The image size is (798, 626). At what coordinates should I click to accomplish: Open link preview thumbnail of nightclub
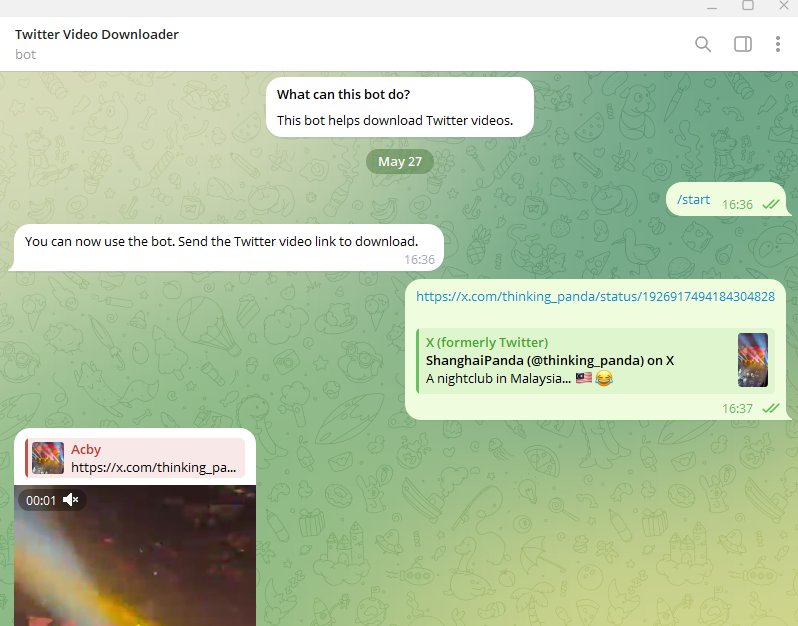(x=753, y=360)
